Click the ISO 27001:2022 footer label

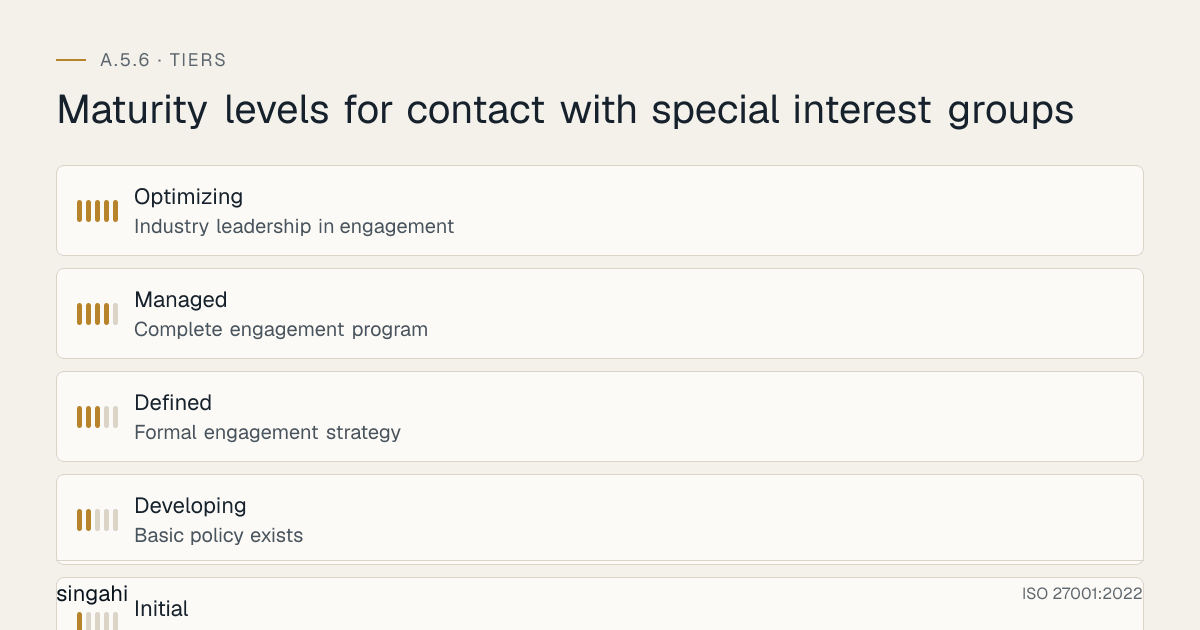click(1082, 594)
